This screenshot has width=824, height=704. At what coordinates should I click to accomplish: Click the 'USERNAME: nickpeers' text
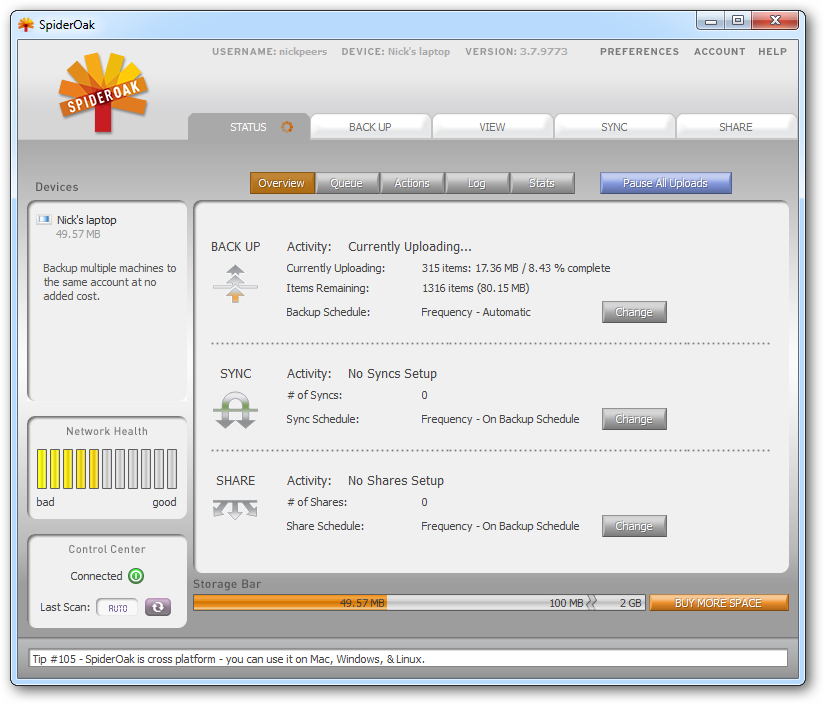269,51
